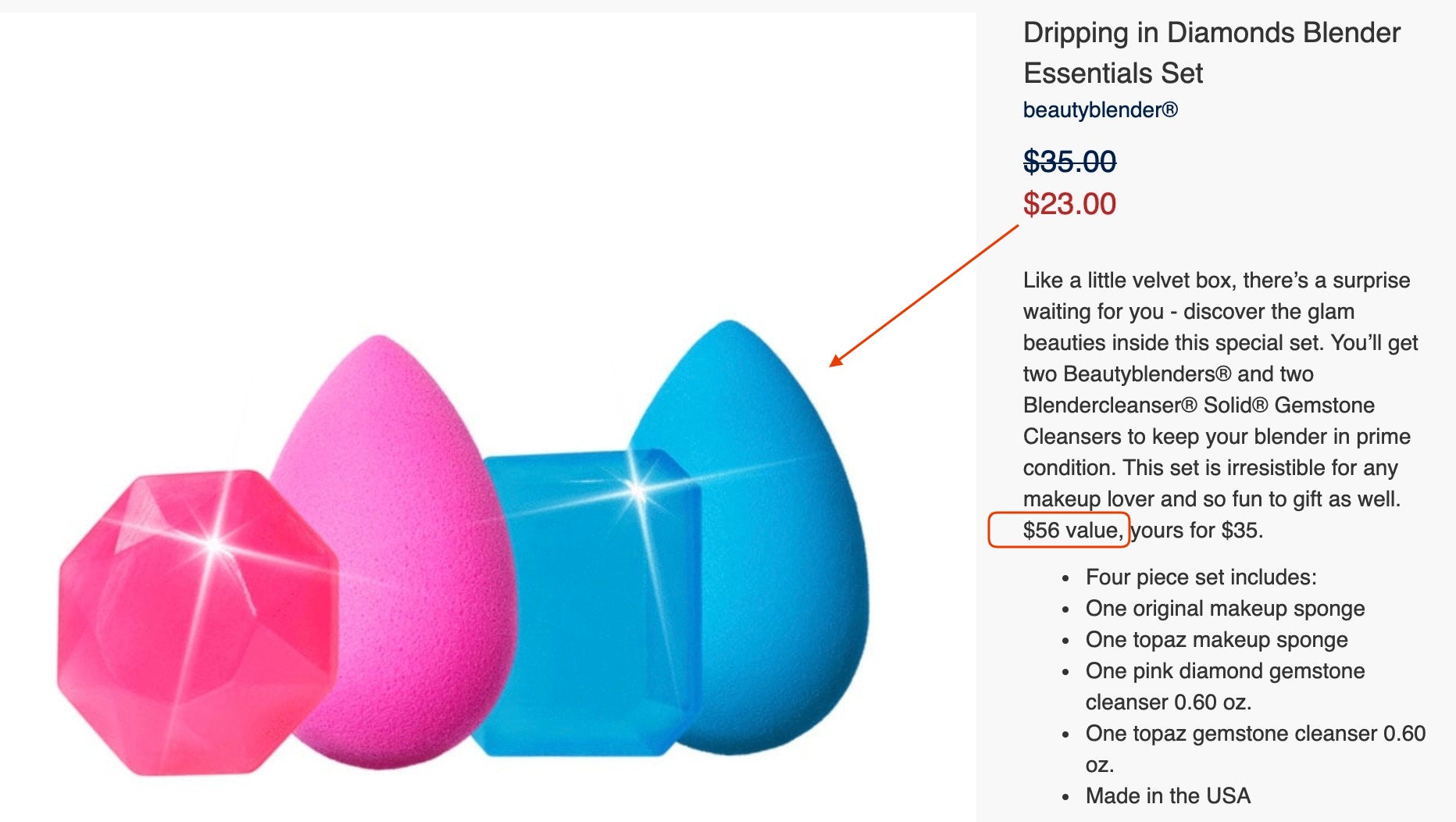Click the sparkle on the pink gemstone
Screen dimensions: 1456x822
pyautogui.click(x=215, y=542)
